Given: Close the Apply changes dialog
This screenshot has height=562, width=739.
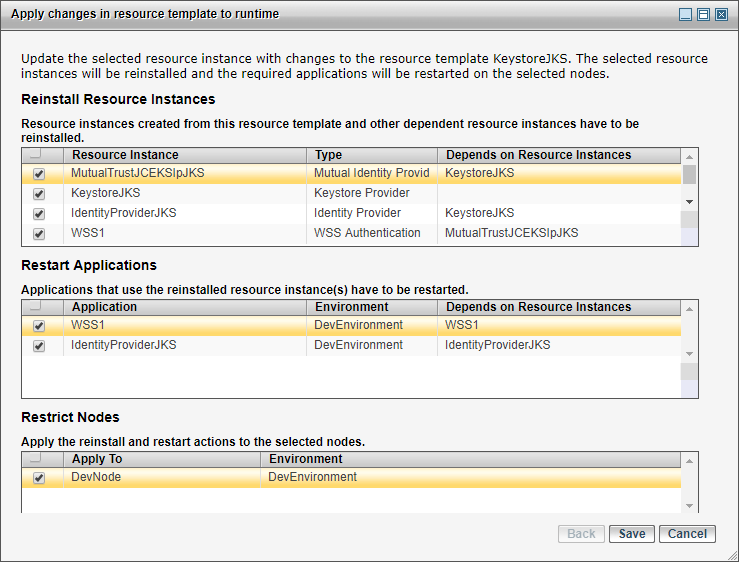Looking at the screenshot, I should (721, 15).
